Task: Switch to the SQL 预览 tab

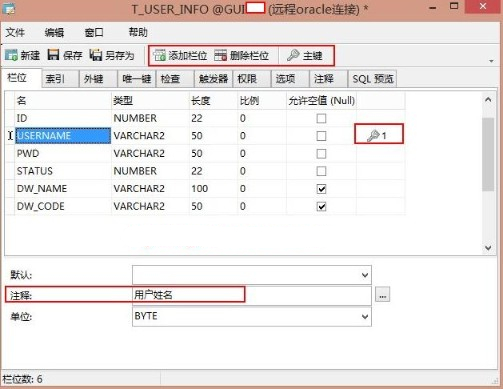Action: 373,79
